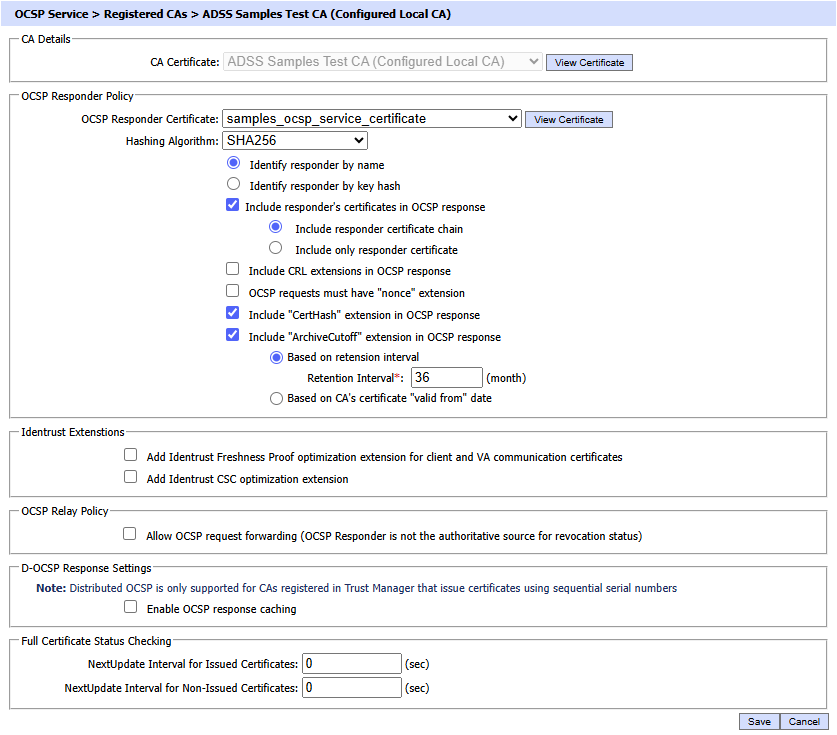Disable Include ArchiveCutoff extension checkbox
Image resolution: width=837 pixels, height=735 pixels.
pyautogui.click(x=233, y=336)
